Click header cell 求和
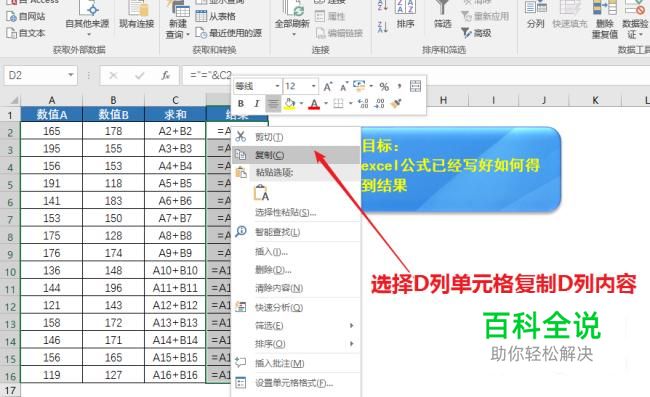Screen dimensions: 650x397 coord(175,114)
